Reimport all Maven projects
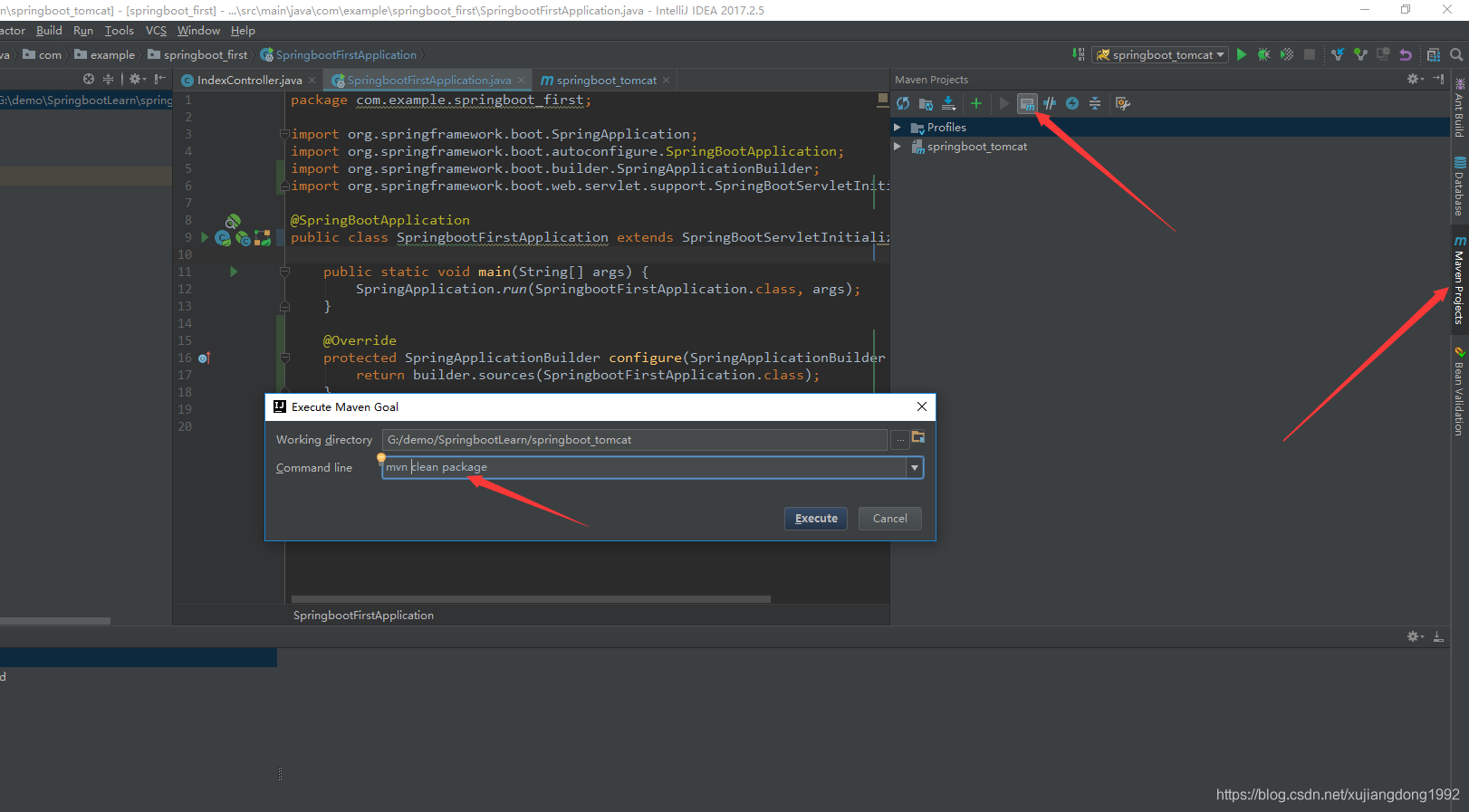The height and width of the screenshot is (812, 1469). coord(903,103)
